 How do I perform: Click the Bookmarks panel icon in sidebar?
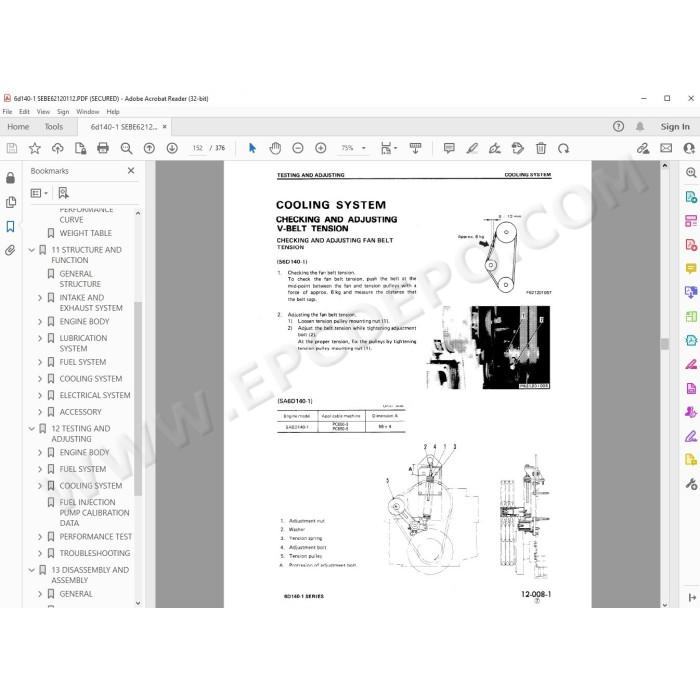click(x=10, y=226)
